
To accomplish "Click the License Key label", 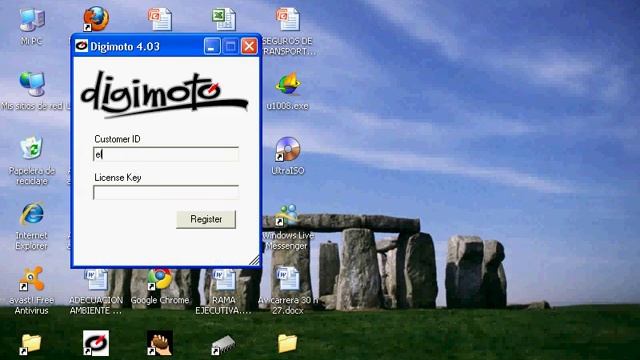I will click(118, 178).
